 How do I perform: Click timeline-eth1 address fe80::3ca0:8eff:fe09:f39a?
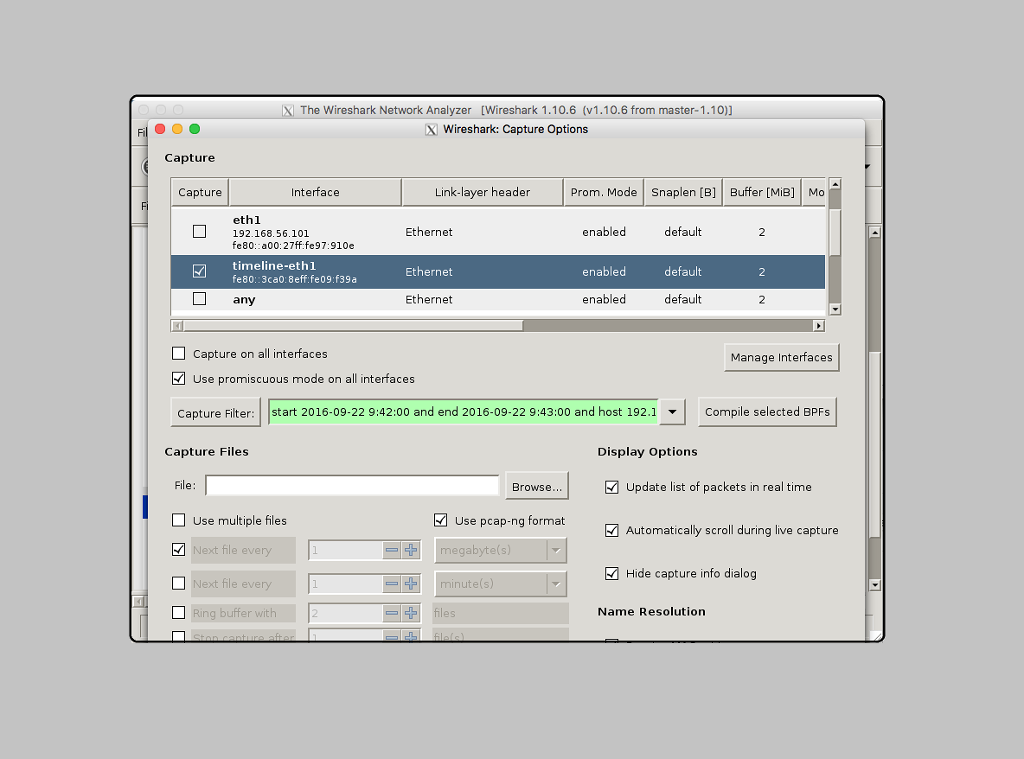click(x=295, y=280)
